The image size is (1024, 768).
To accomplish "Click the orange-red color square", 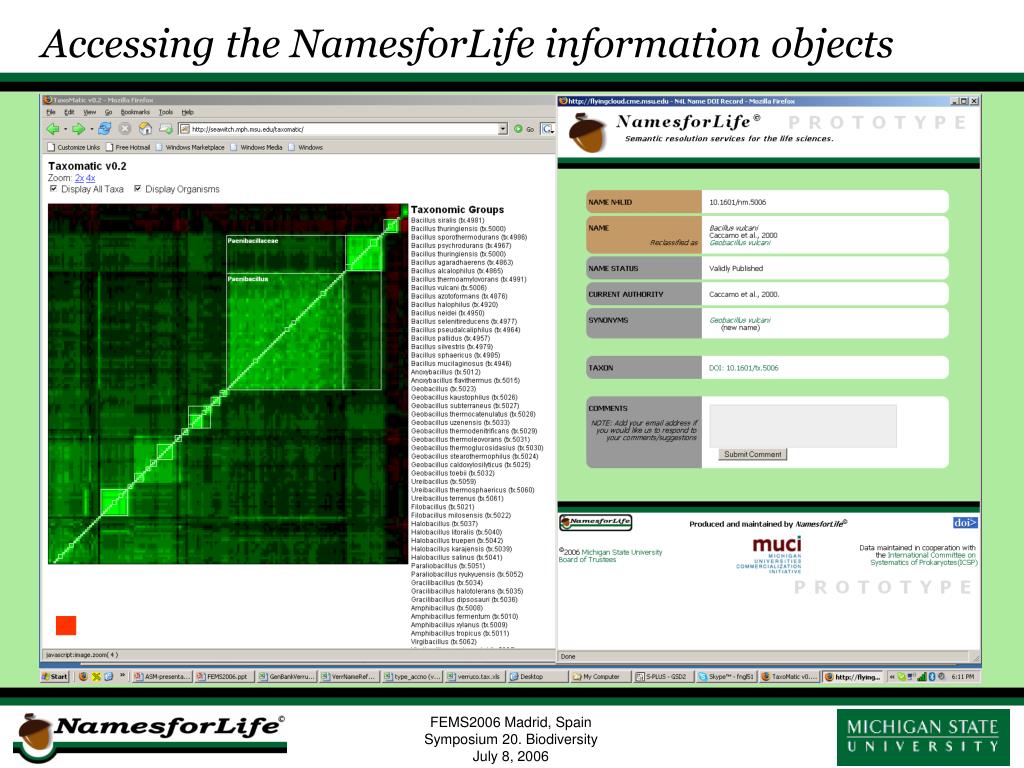I will [x=66, y=625].
